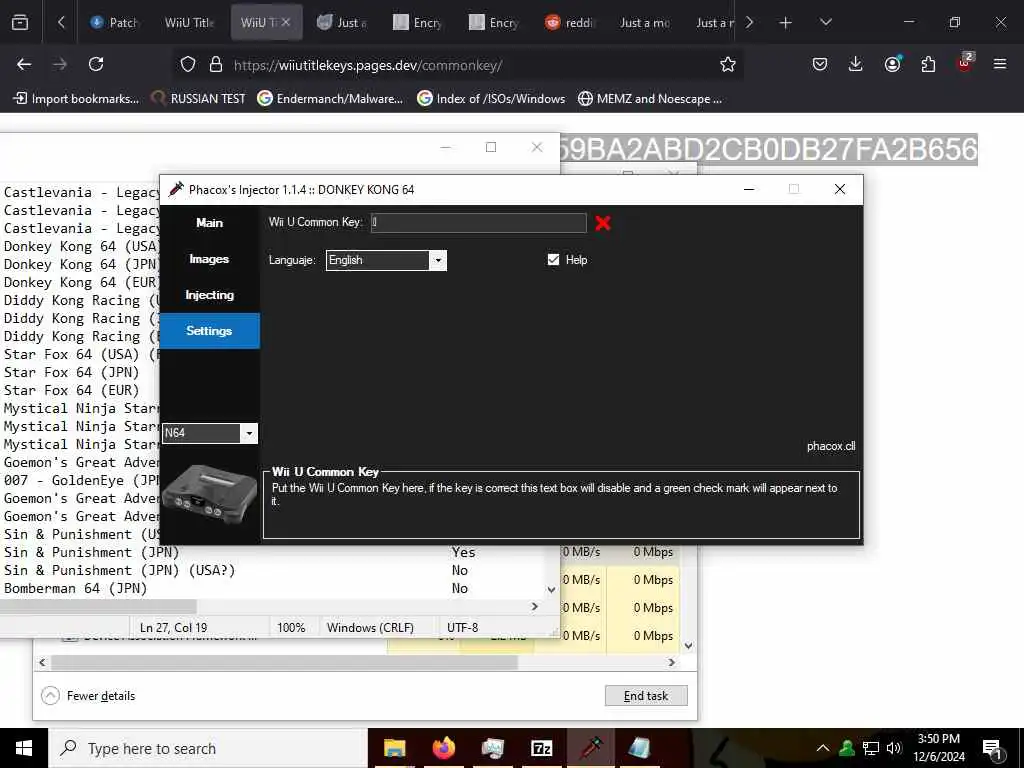The width and height of the screenshot is (1024, 768).
Task: Open the RUSSIAN TEST bookmark
Action: (199, 99)
